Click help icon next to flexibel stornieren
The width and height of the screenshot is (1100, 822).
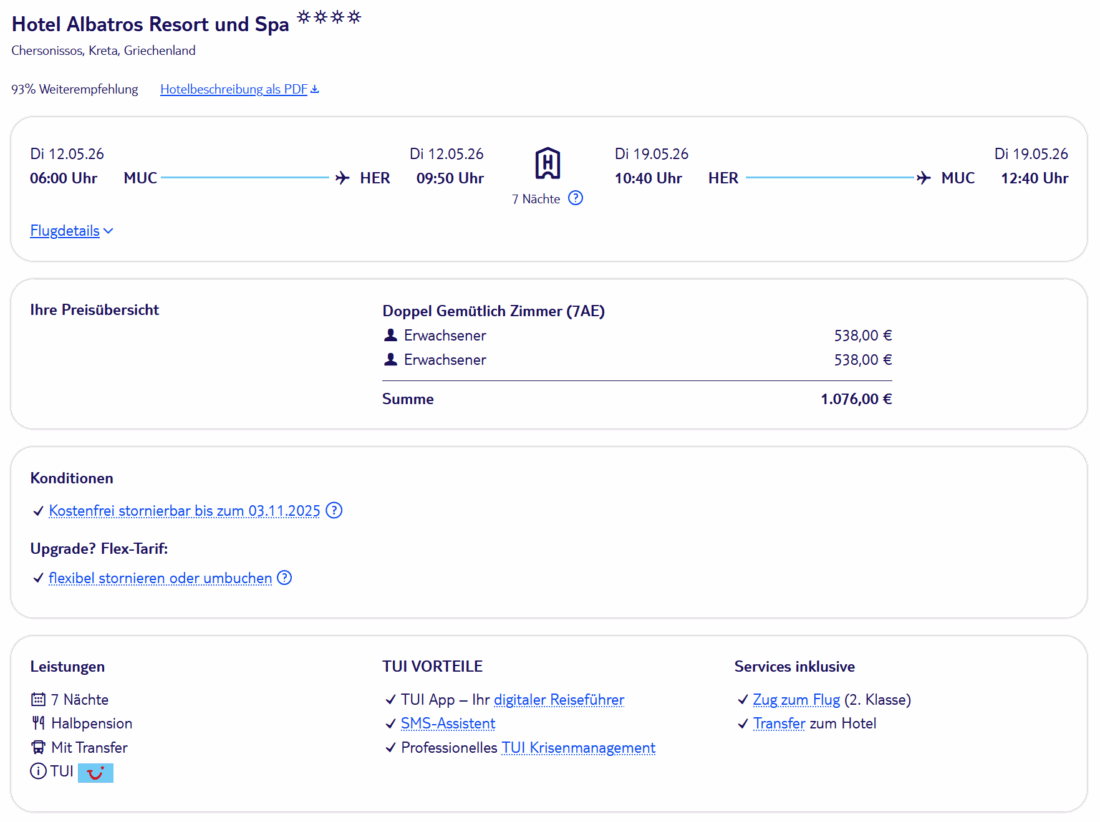pos(284,578)
